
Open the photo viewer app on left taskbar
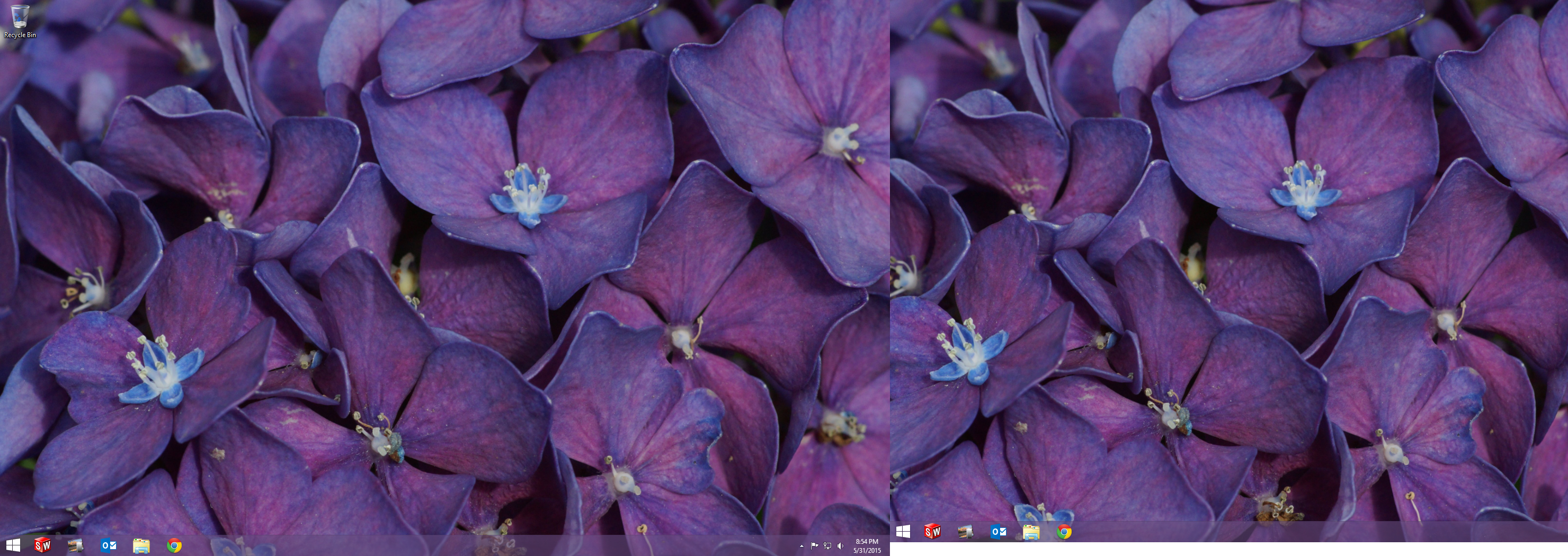point(75,545)
